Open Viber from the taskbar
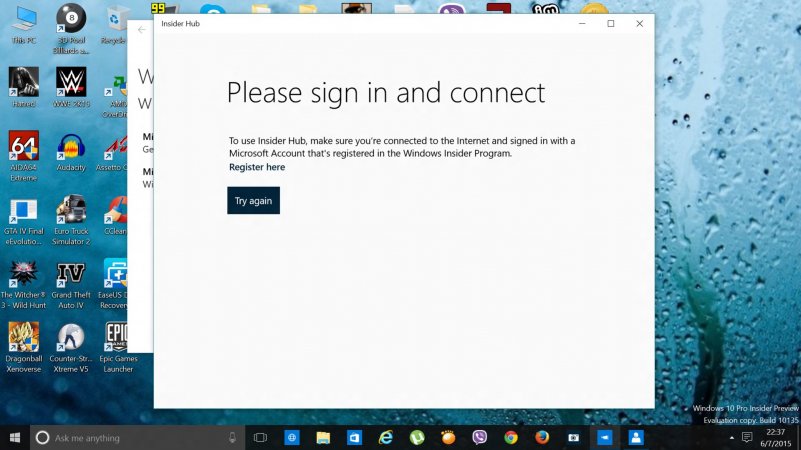This screenshot has height=450, width=801. 479,438
